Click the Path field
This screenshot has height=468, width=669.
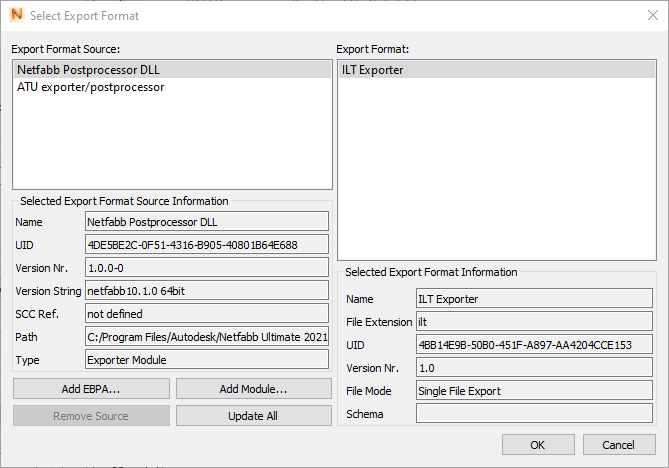pos(207,336)
